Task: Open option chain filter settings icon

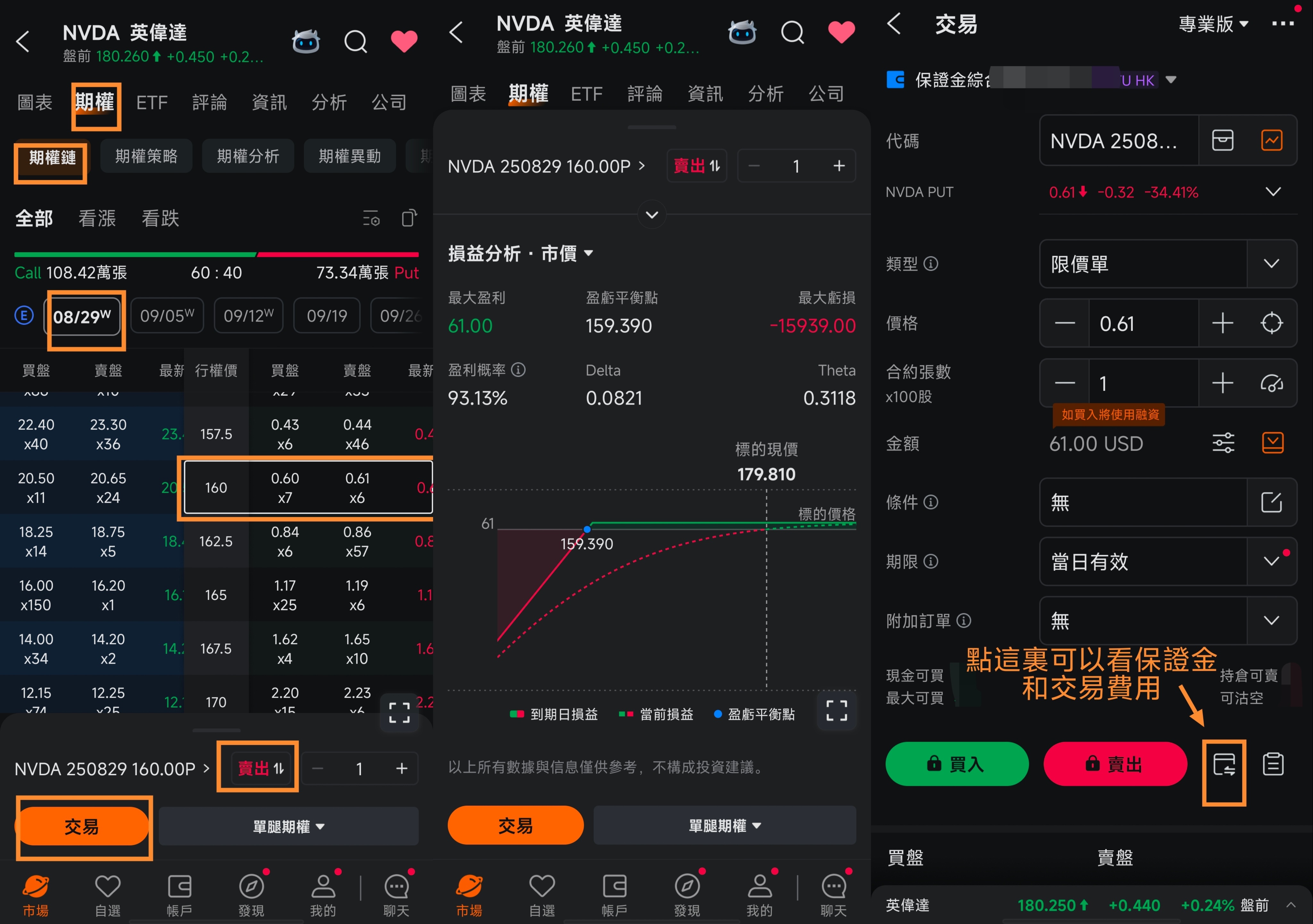Action: (371, 219)
